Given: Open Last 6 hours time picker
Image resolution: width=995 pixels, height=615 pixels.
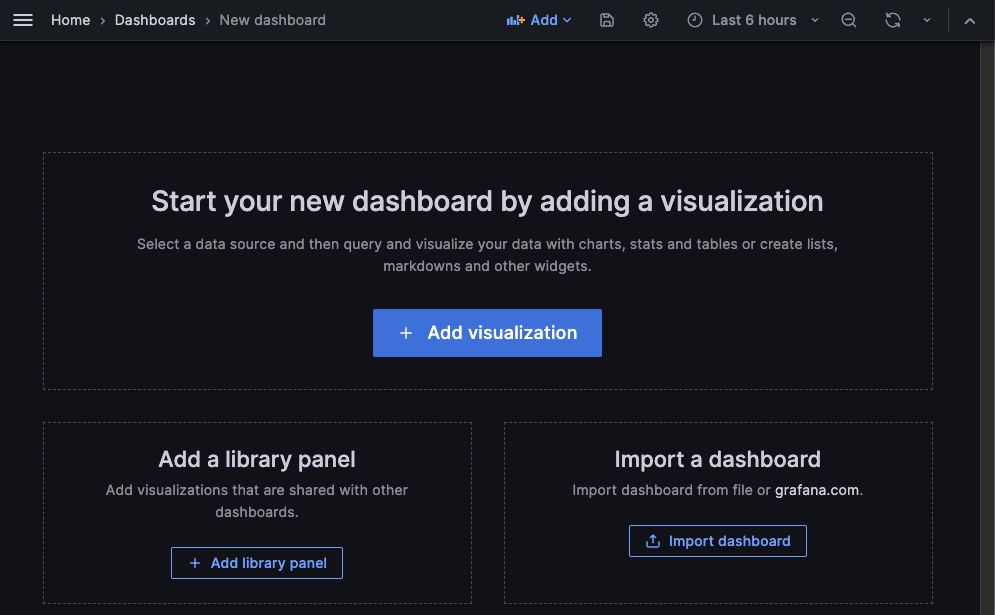Looking at the screenshot, I should coord(753,20).
